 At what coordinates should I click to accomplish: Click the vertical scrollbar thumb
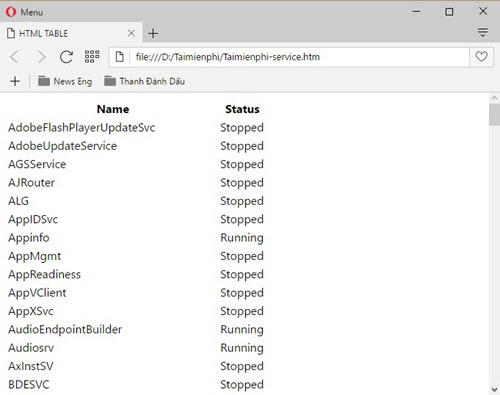click(x=494, y=114)
